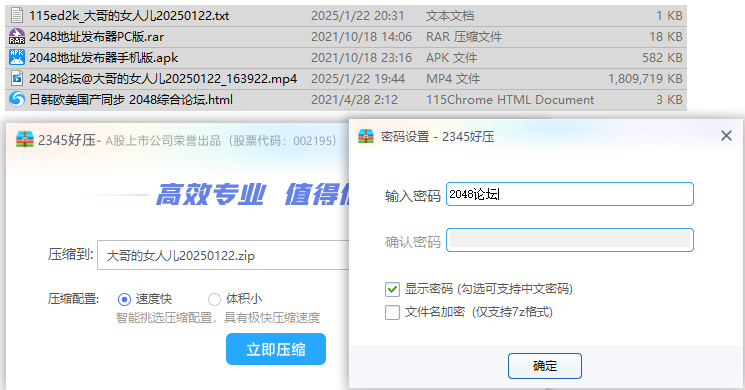The height and width of the screenshot is (390, 745).
Task: Click the 密码设置 dialog logo icon
Action: [x=366, y=136]
